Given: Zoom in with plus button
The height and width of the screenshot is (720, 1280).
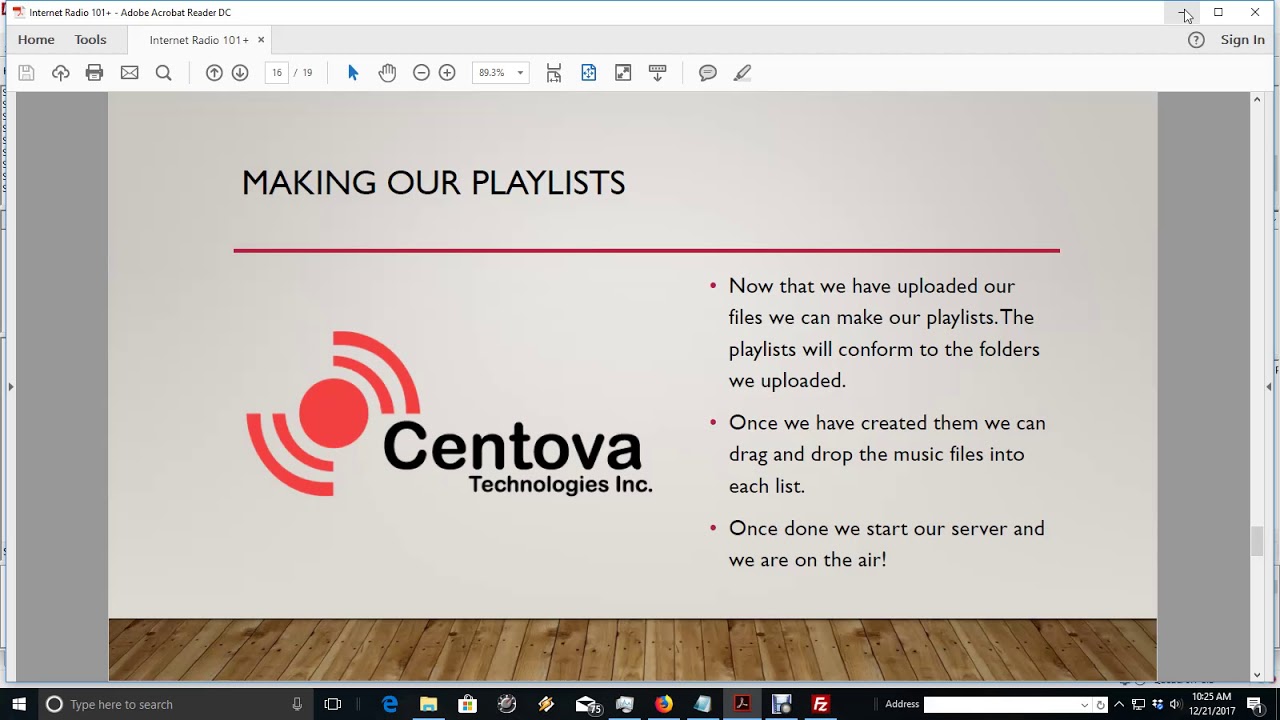Looking at the screenshot, I should click(447, 73).
